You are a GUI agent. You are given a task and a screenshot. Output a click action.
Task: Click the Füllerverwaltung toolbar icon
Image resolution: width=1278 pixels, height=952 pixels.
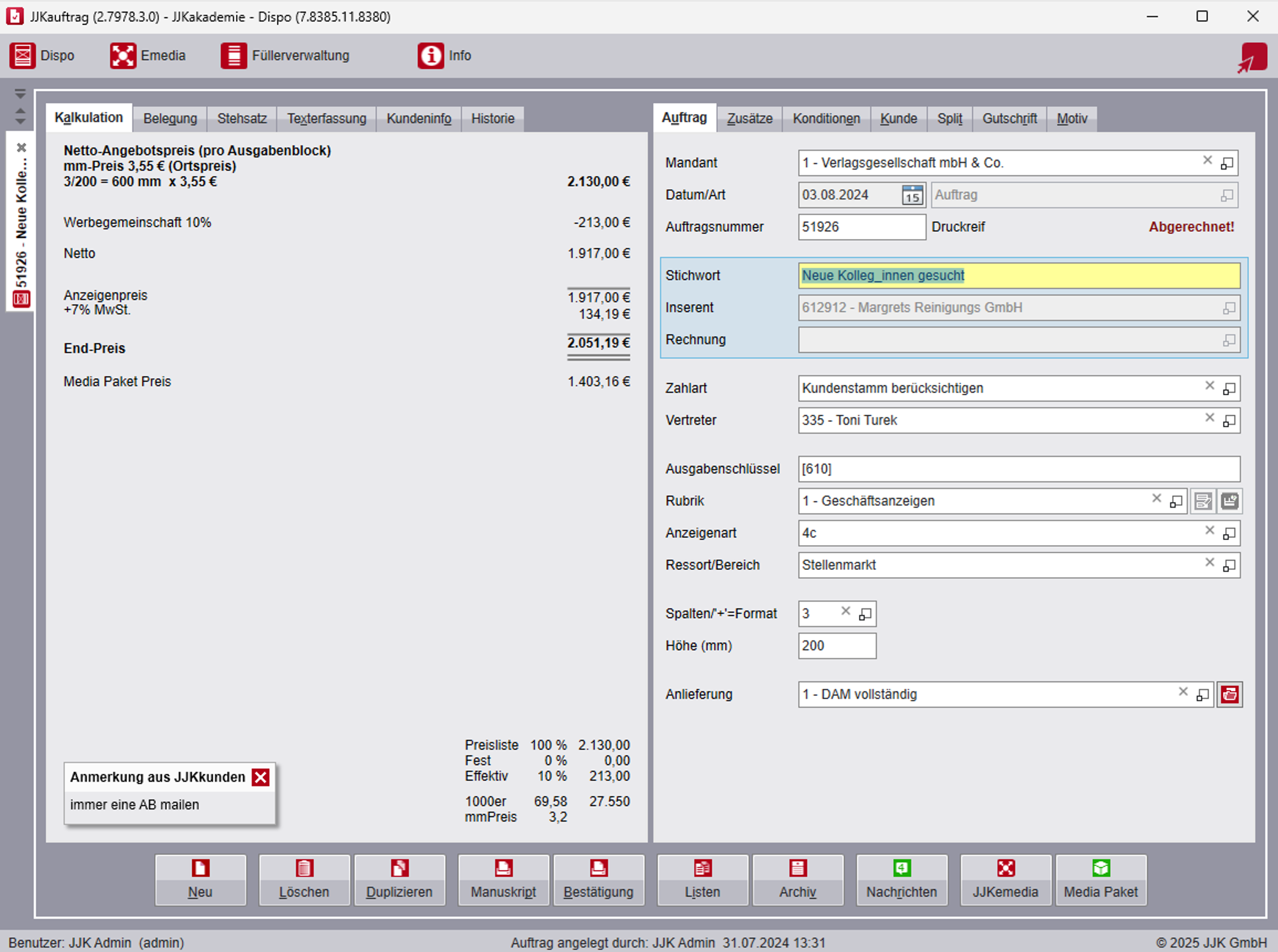234,56
